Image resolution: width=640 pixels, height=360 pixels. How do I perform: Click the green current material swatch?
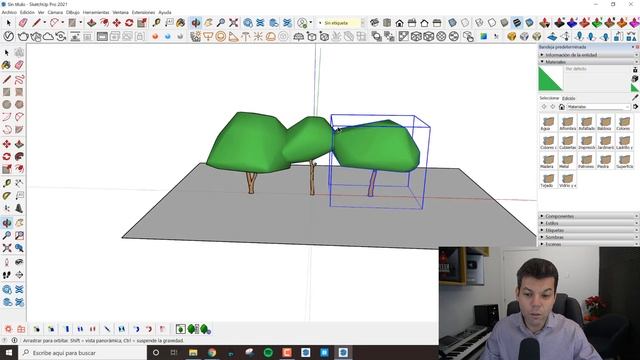[x=551, y=79]
